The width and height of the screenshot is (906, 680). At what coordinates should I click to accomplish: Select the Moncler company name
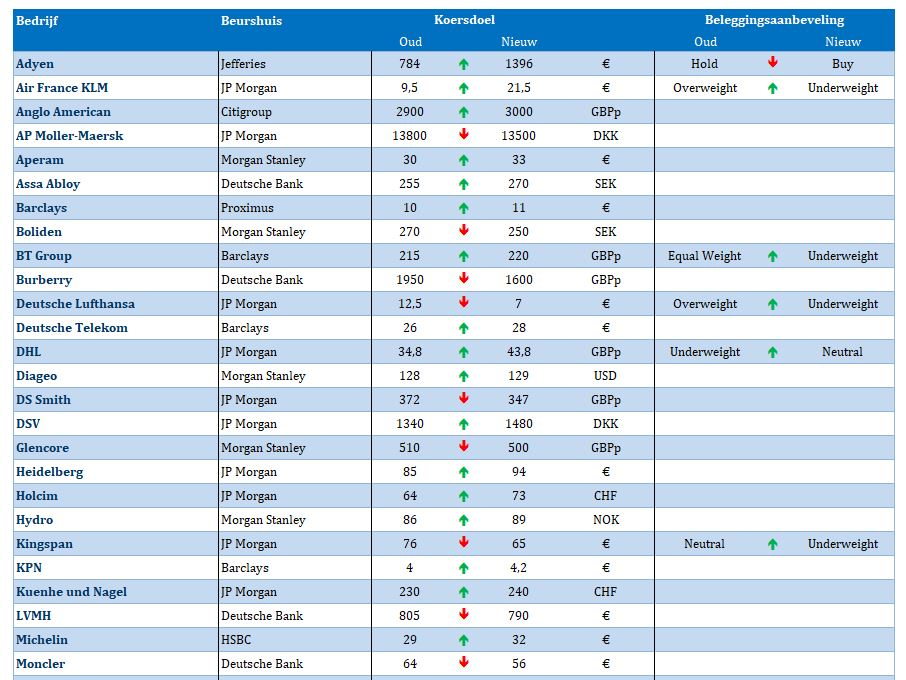tap(40, 664)
